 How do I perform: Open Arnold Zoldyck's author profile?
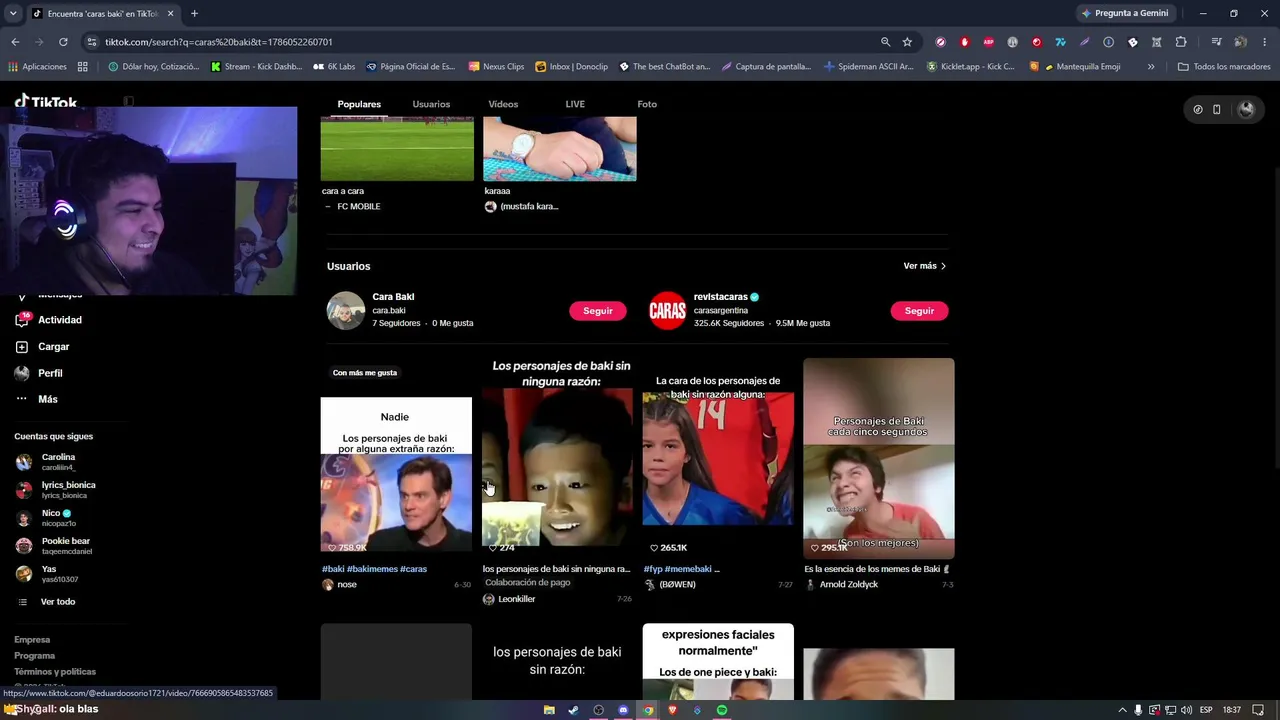(x=848, y=584)
